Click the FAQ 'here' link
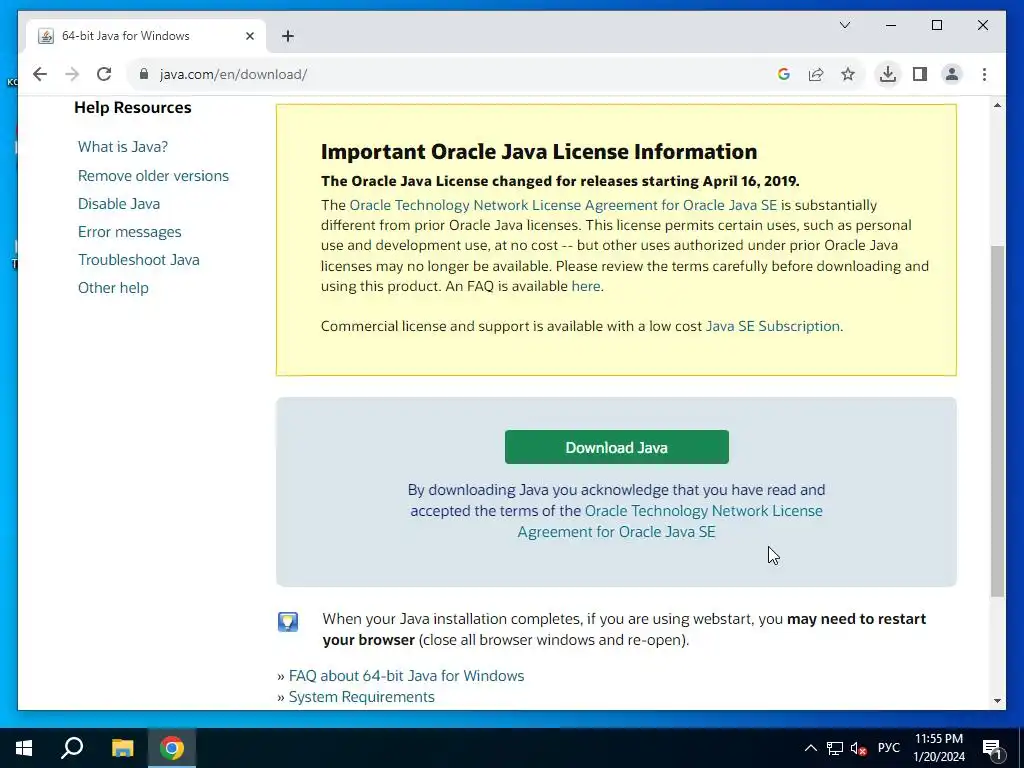 coord(586,286)
